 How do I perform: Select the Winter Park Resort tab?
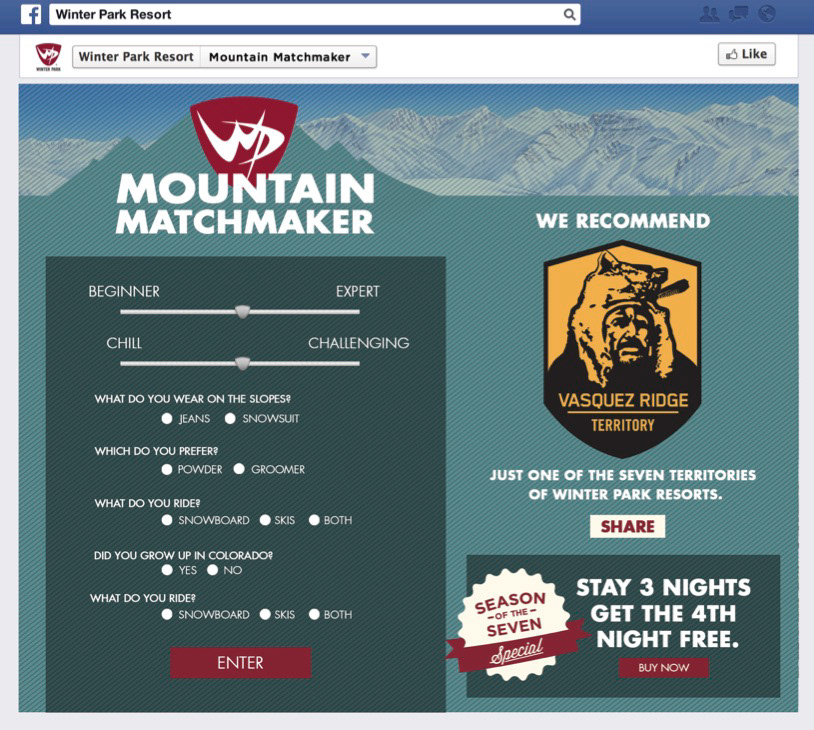pyautogui.click(x=137, y=57)
